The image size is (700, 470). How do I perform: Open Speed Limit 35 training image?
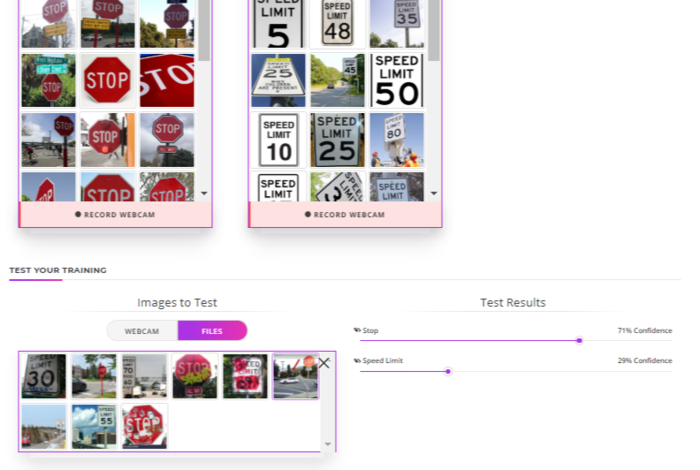(396, 24)
